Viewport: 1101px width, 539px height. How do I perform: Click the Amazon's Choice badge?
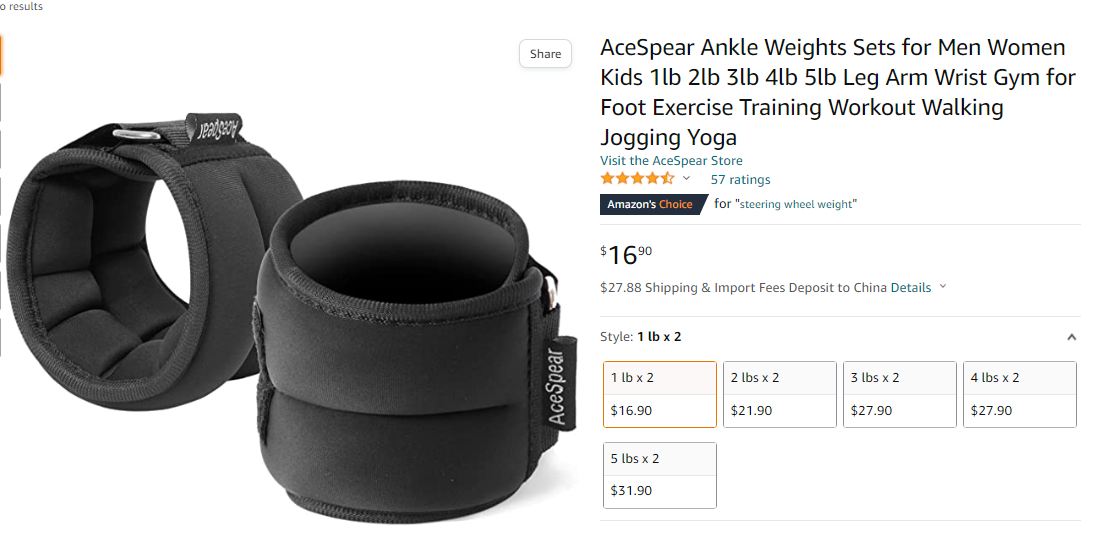point(653,204)
